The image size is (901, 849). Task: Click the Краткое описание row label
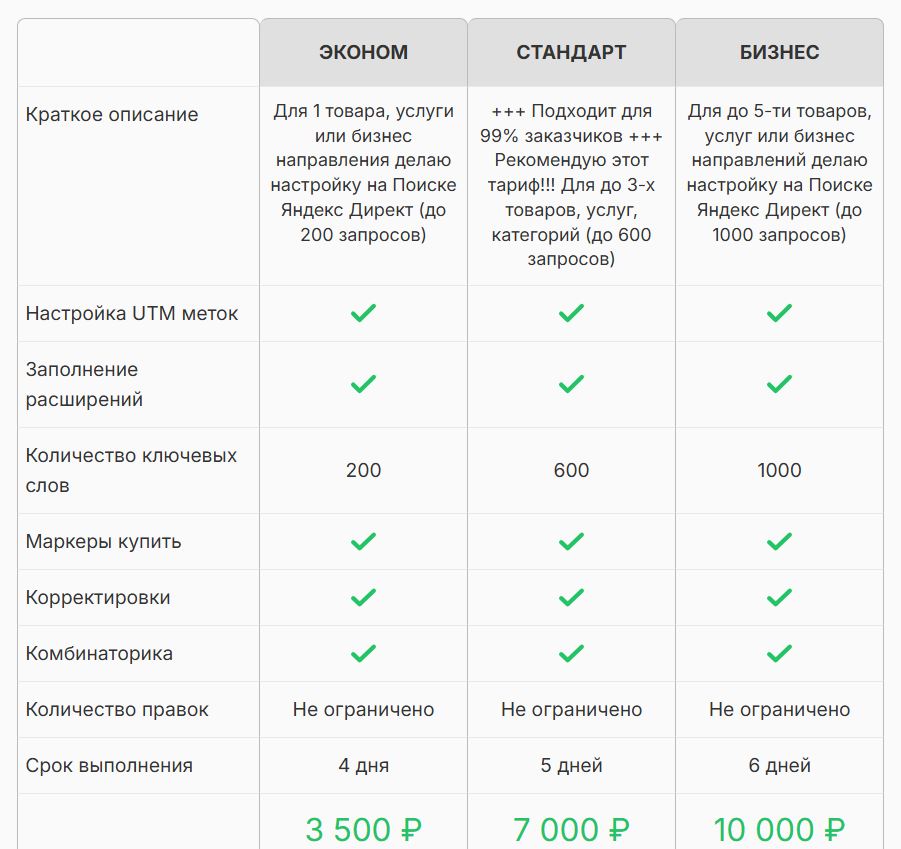pos(112,114)
